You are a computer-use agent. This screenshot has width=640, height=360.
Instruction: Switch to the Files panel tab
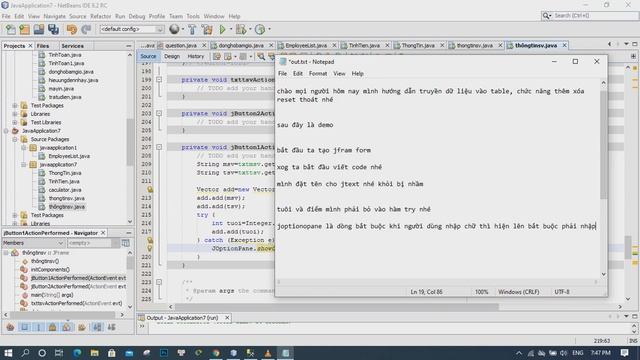pos(43,46)
